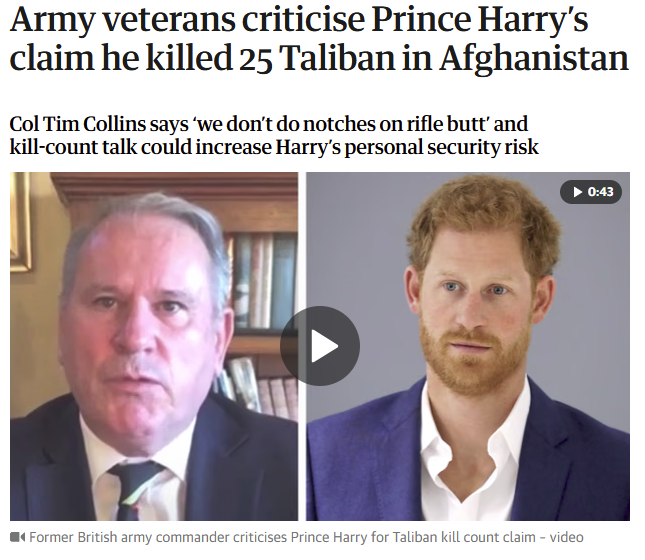Click the 0:43 duration label
Image resolution: width=645 pixels, height=560 pixels.
600,192
